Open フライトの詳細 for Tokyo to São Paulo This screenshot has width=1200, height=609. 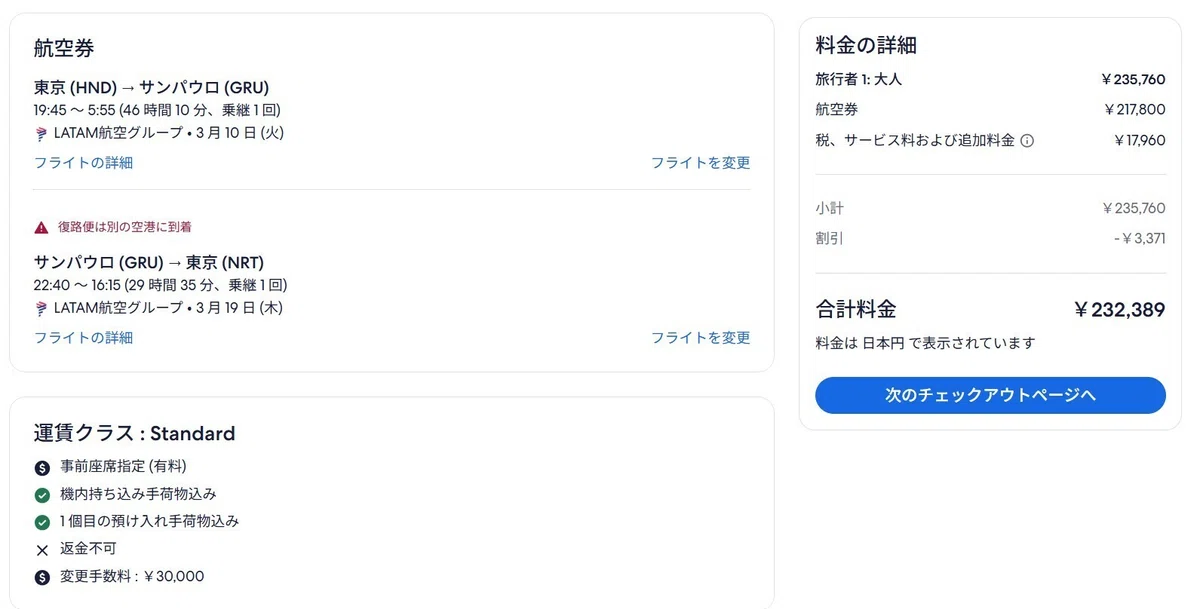(83, 162)
